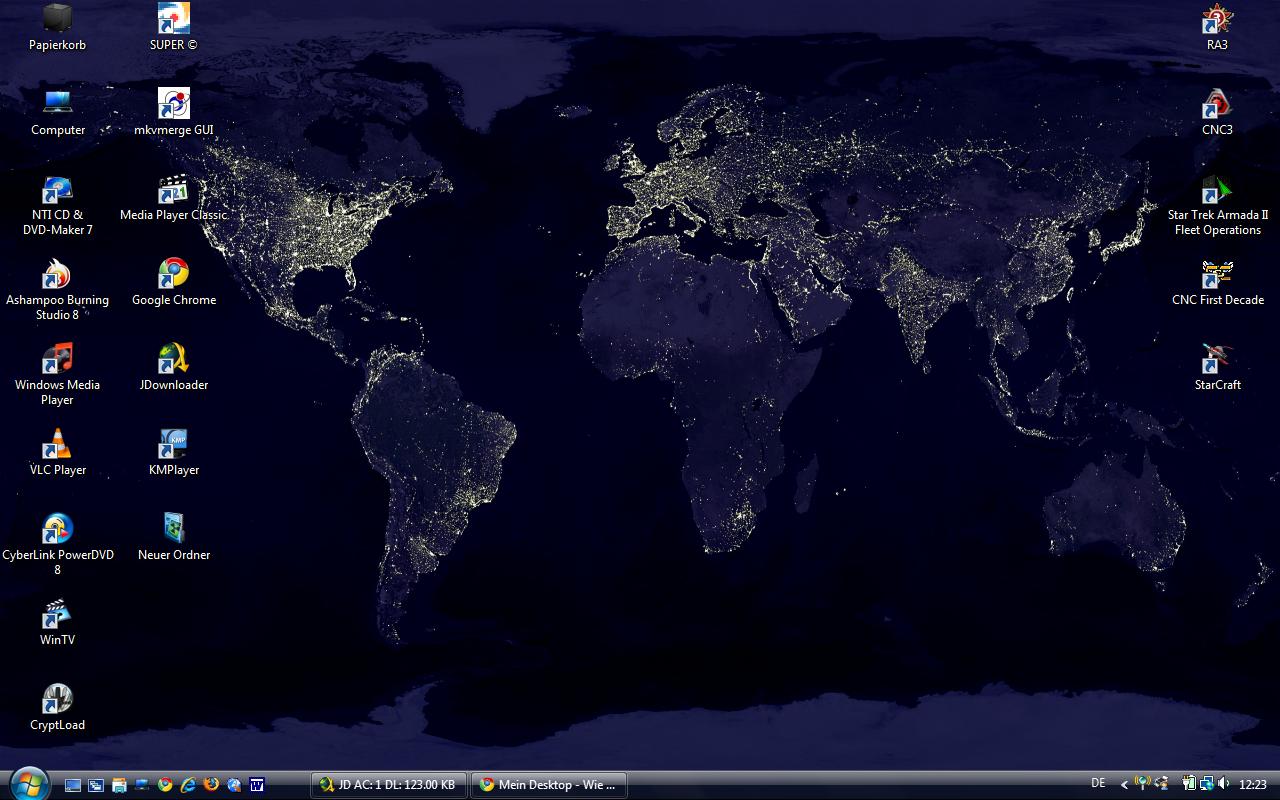Select the Papierkorb desktop icon
Image resolution: width=1280 pixels, height=800 pixels.
(57, 18)
